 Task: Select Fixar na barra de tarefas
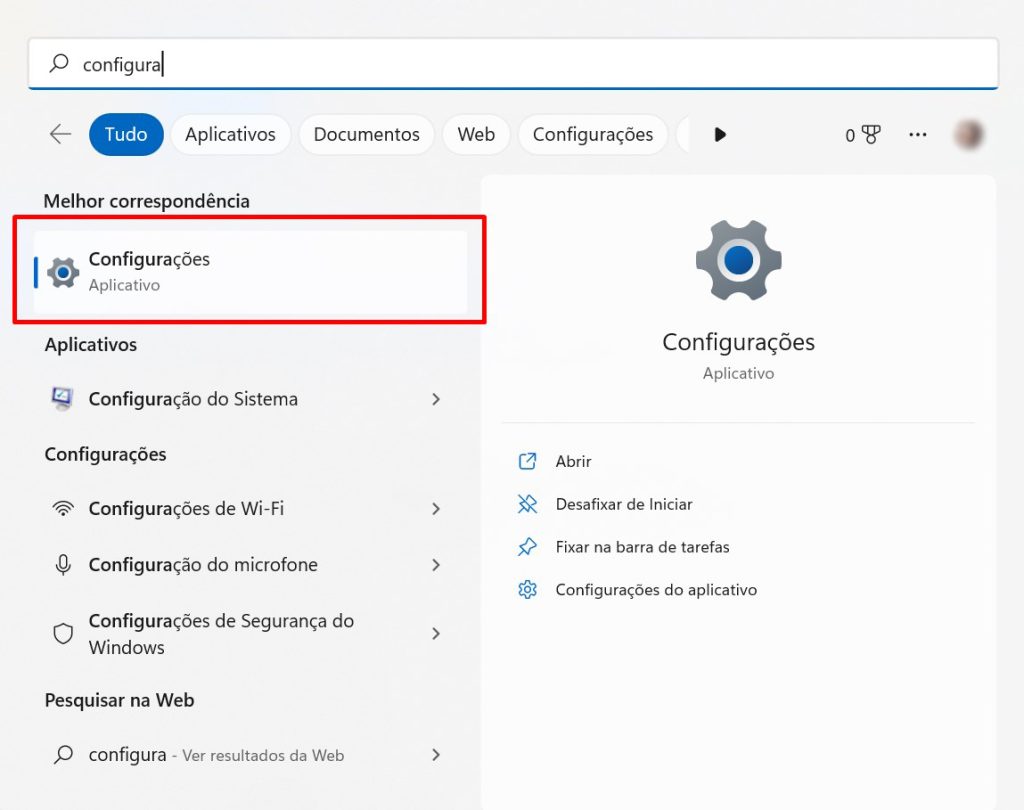[642, 547]
